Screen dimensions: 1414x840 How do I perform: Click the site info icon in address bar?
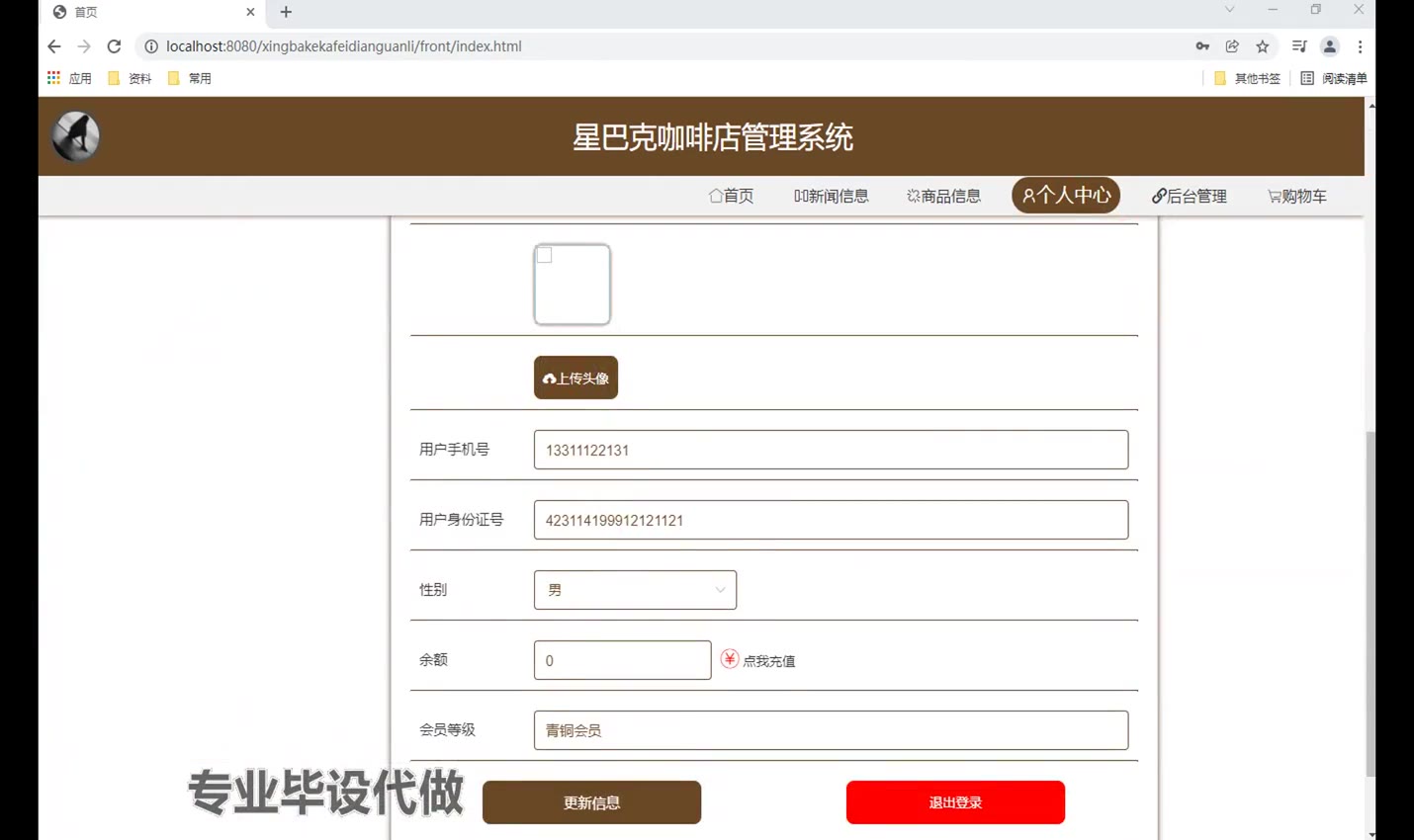pyautogui.click(x=151, y=46)
